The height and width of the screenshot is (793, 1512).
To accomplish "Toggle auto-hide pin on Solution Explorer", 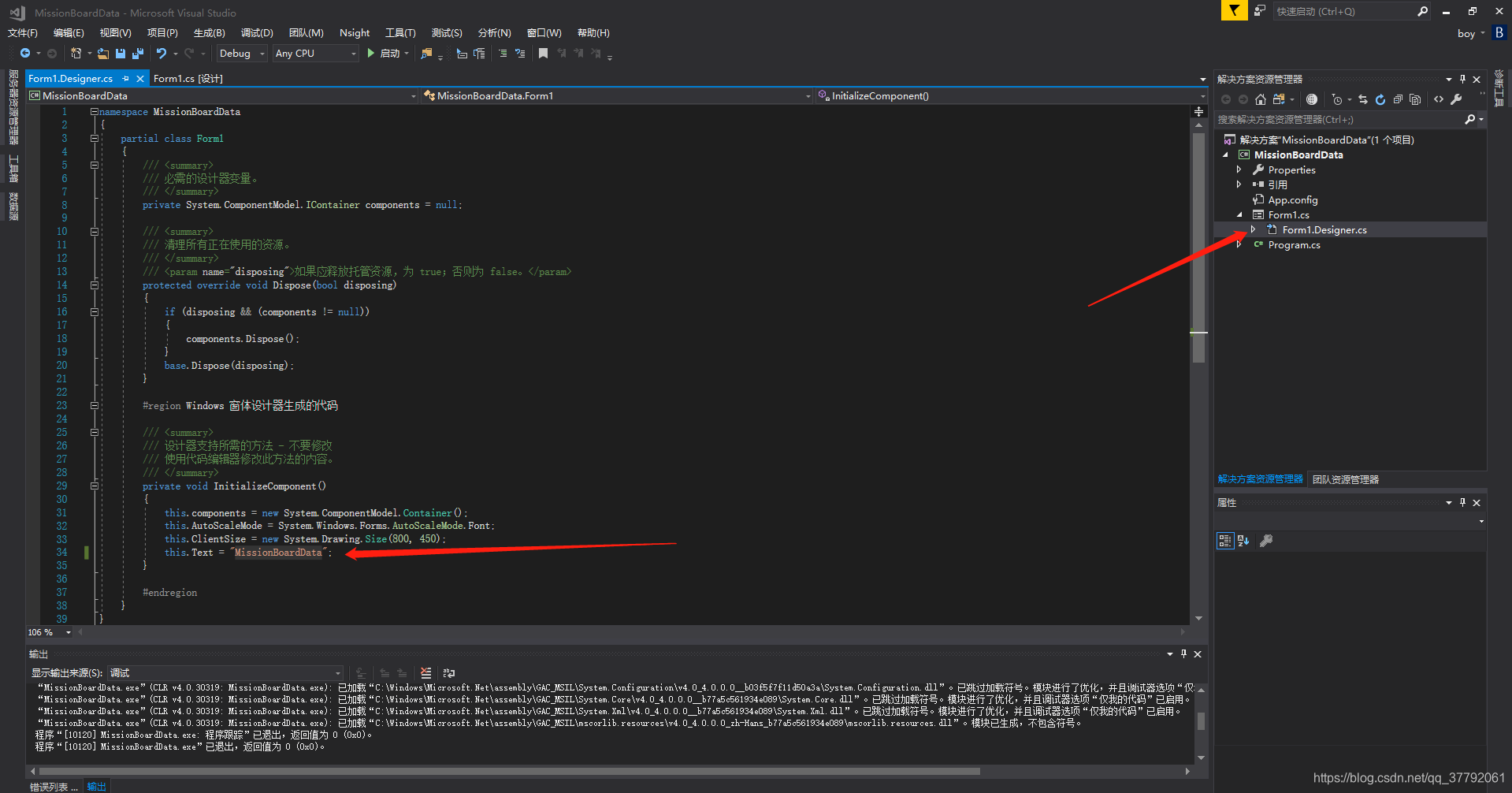I will pos(1463,79).
